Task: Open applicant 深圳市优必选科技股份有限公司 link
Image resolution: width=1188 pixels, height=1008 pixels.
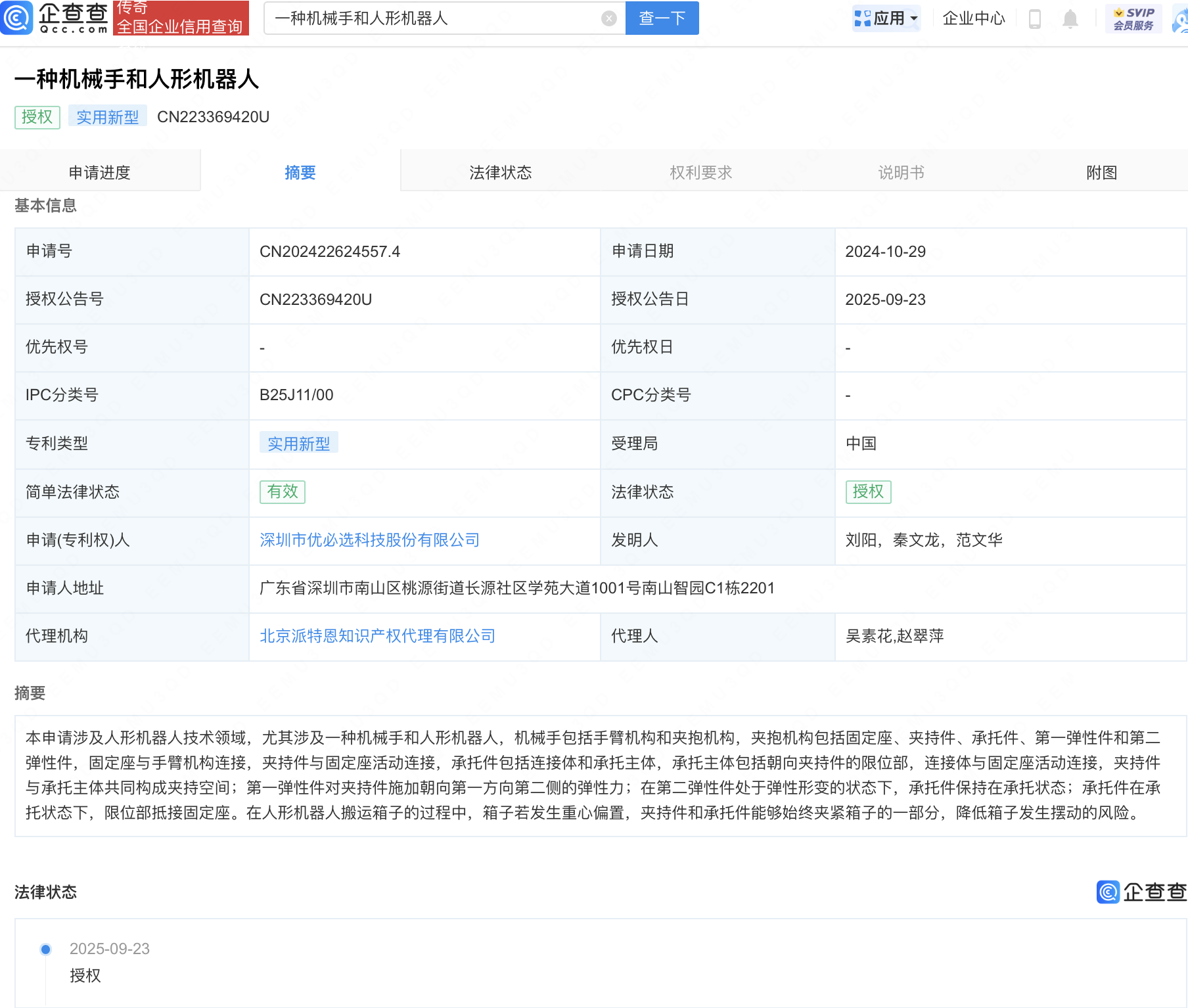Action: coord(369,540)
